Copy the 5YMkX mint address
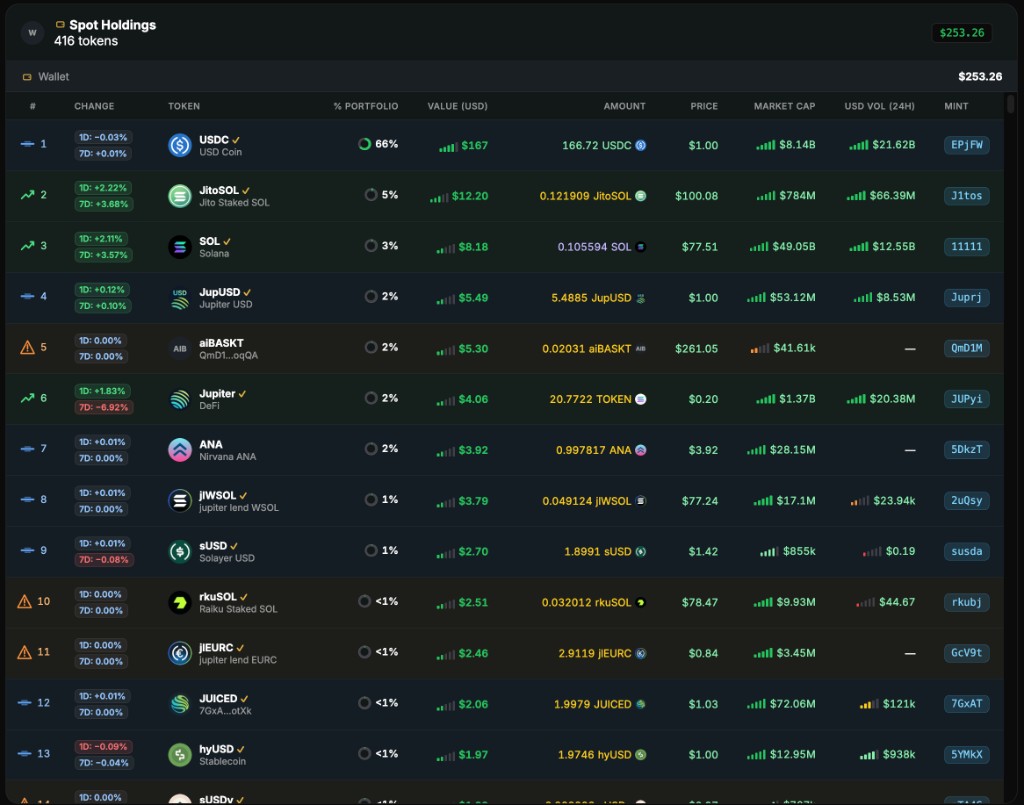The image size is (1024, 805). [x=967, y=755]
